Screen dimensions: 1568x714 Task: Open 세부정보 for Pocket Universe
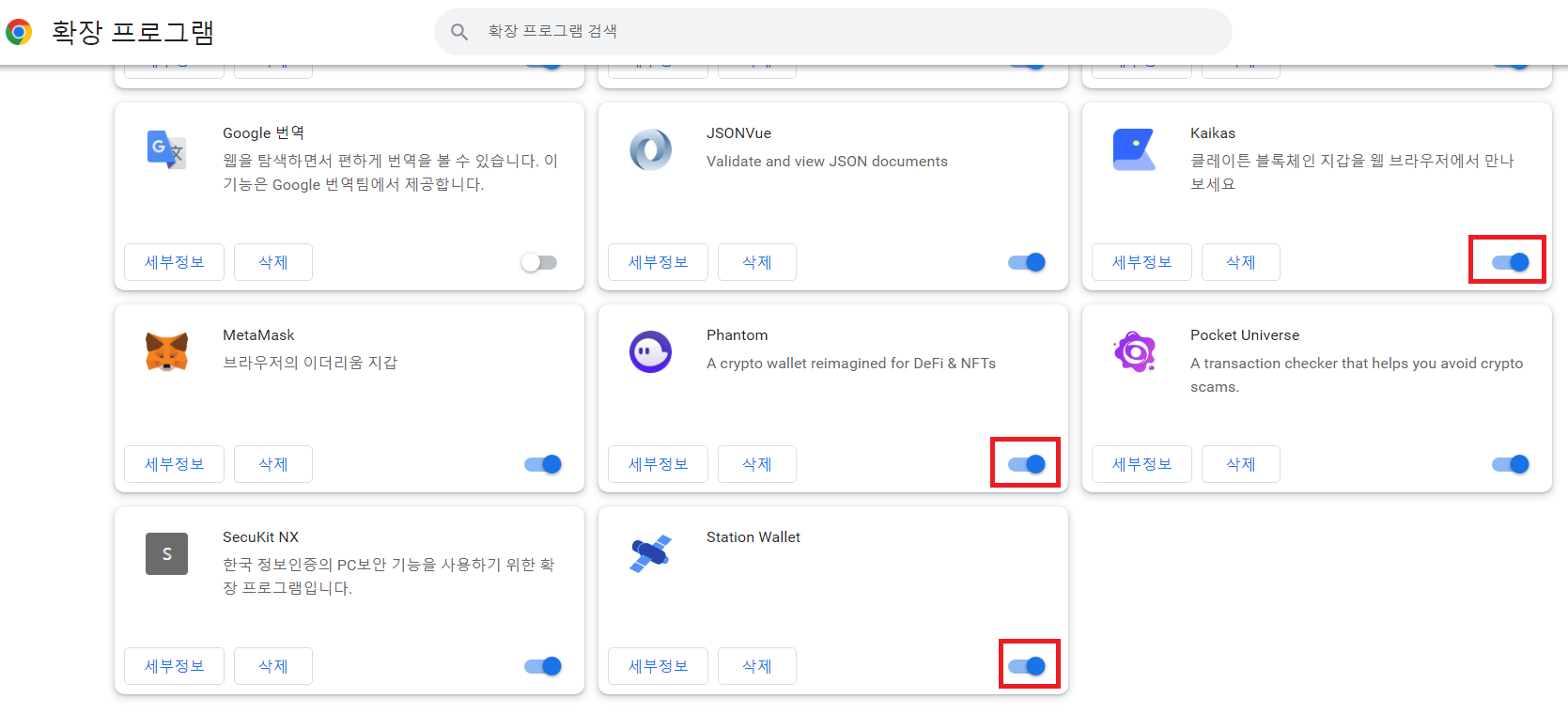point(1141,464)
